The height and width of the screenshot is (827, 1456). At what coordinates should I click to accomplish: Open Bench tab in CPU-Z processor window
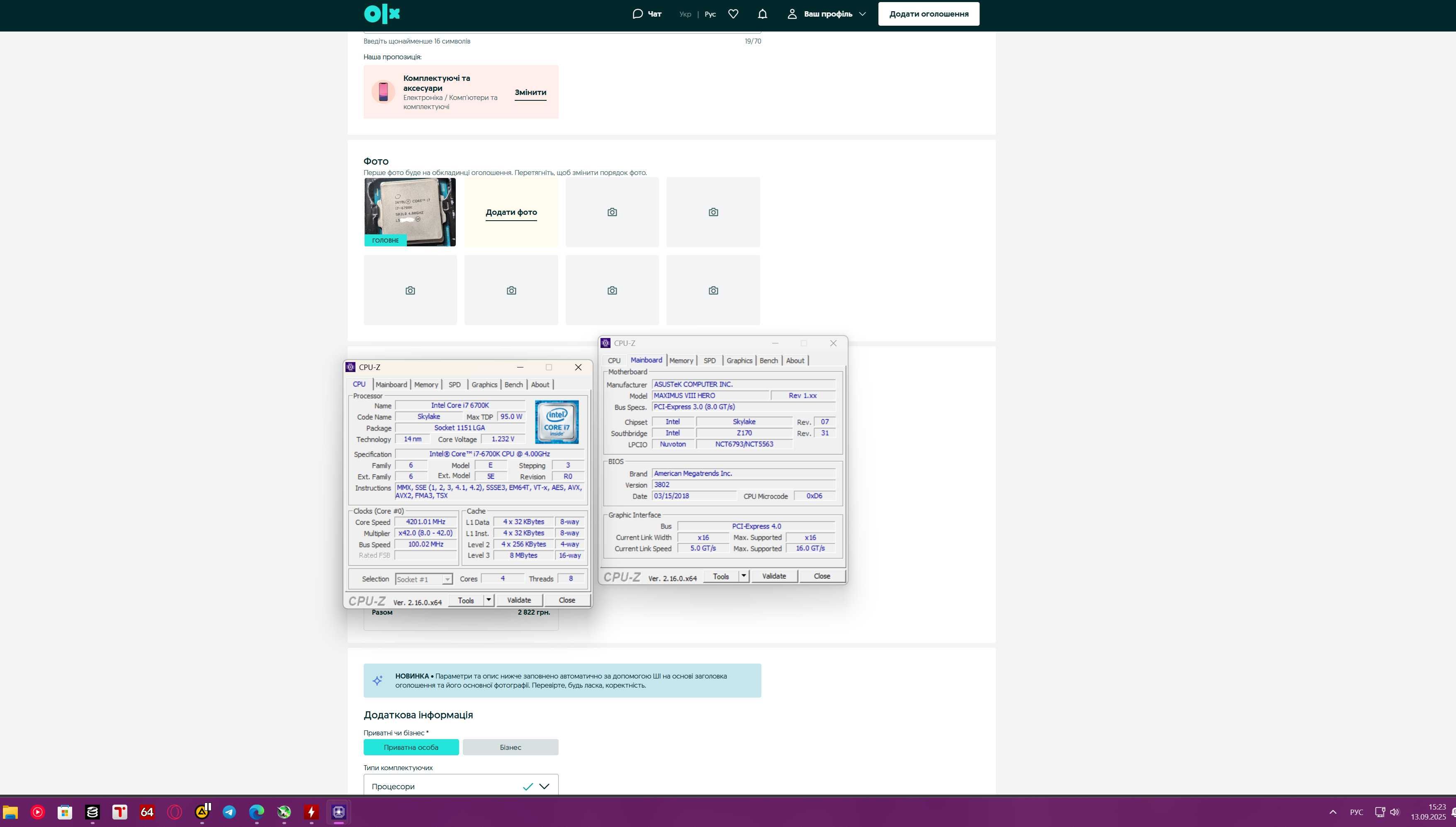tap(513, 384)
